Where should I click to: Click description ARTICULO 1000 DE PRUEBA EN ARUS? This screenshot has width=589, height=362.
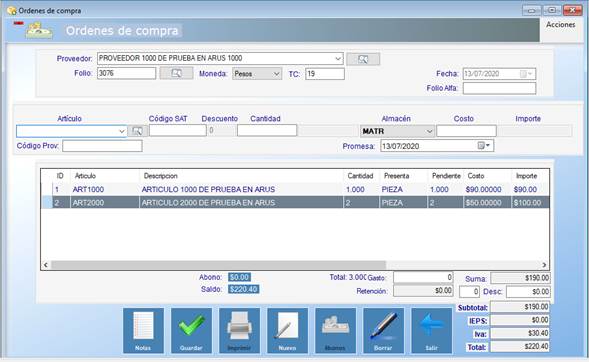click(208, 189)
